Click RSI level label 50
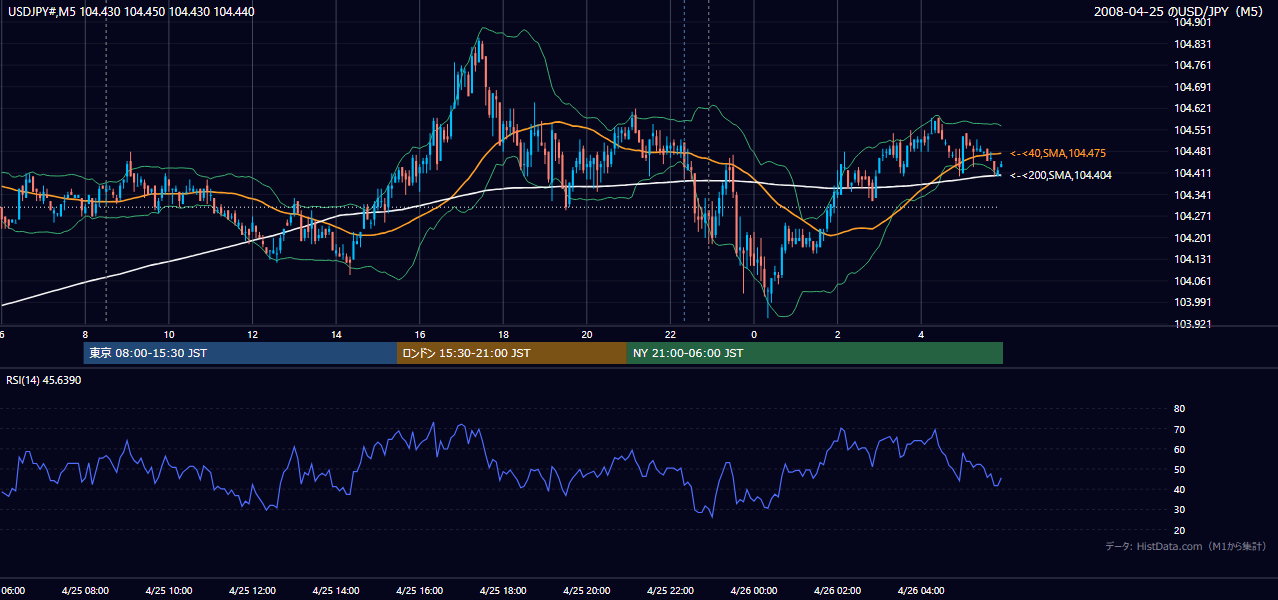The image size is (1278, 600). [x=1179, y=469]
